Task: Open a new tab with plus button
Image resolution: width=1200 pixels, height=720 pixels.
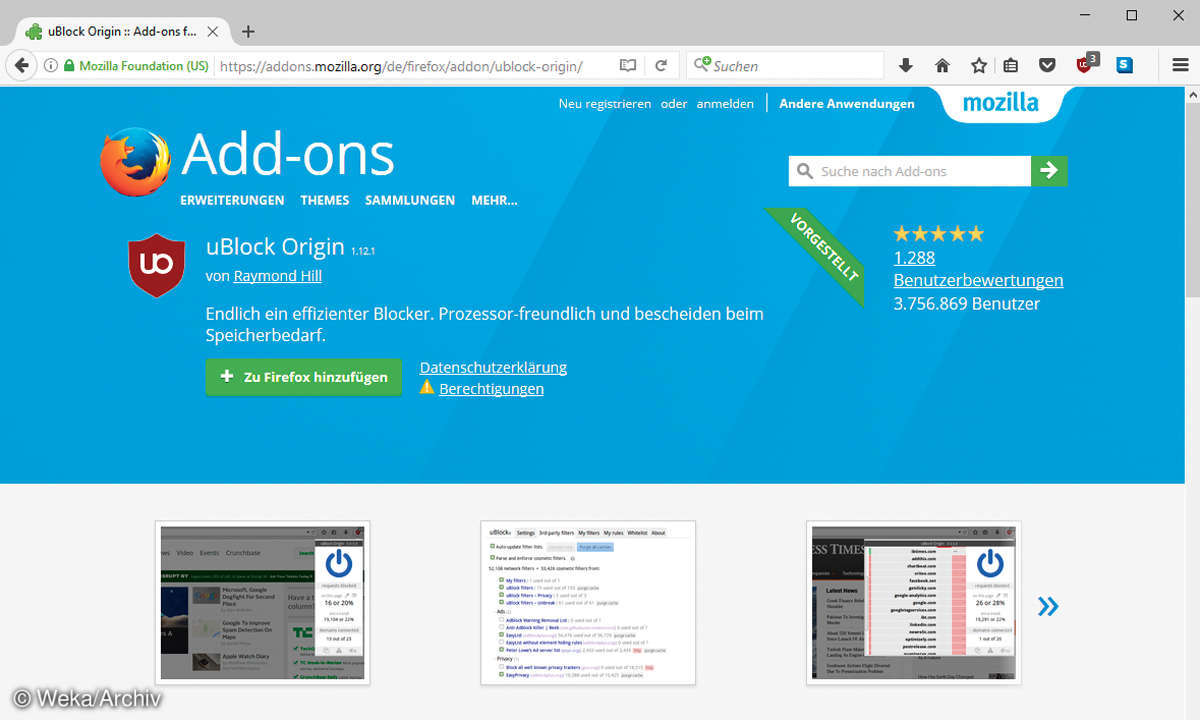Action: tap(248, 31)
